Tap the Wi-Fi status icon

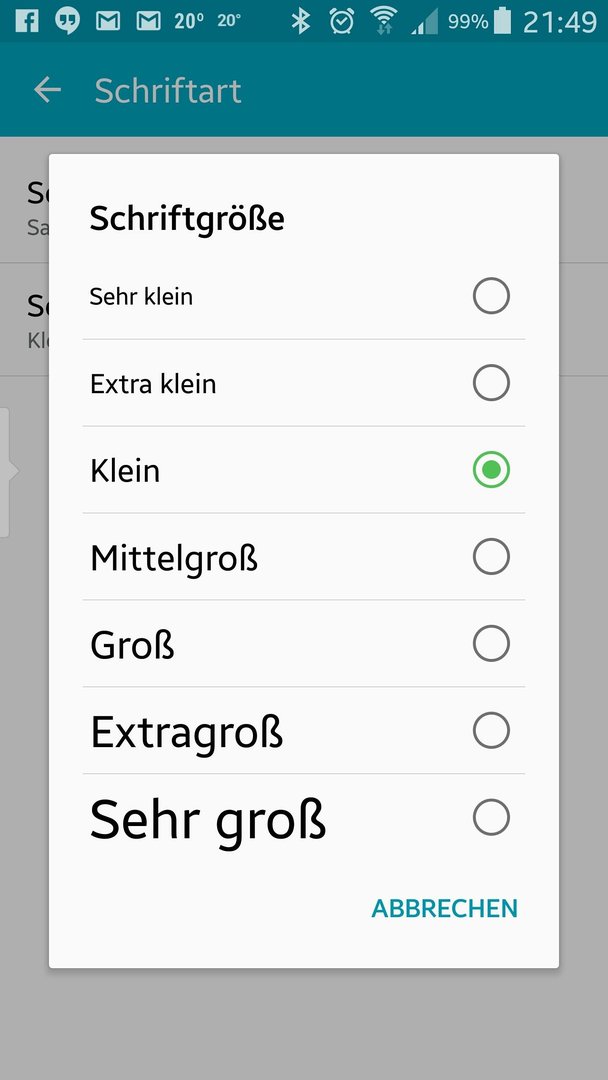point(383,21)
